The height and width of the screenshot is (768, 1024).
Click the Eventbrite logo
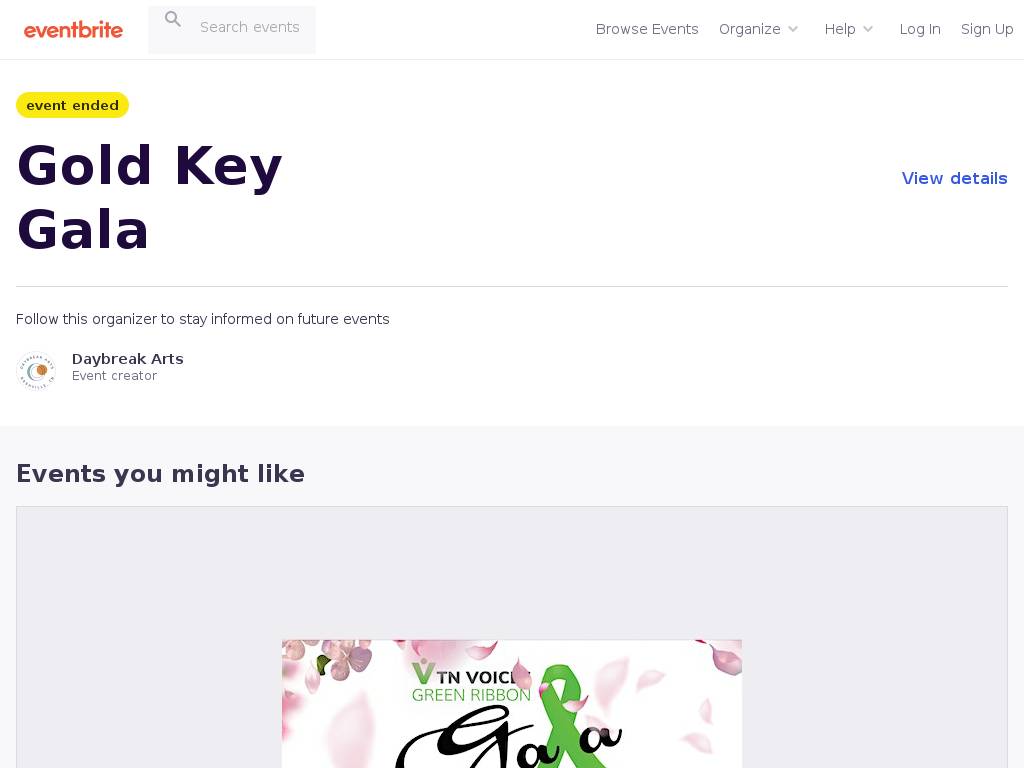(73, 29)
